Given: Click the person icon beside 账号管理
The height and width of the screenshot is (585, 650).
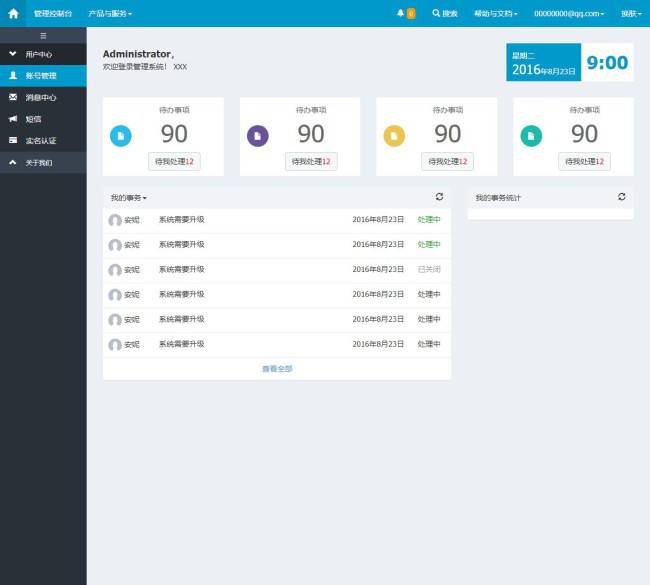Looking at the screenshot, I should pos(13,75).
